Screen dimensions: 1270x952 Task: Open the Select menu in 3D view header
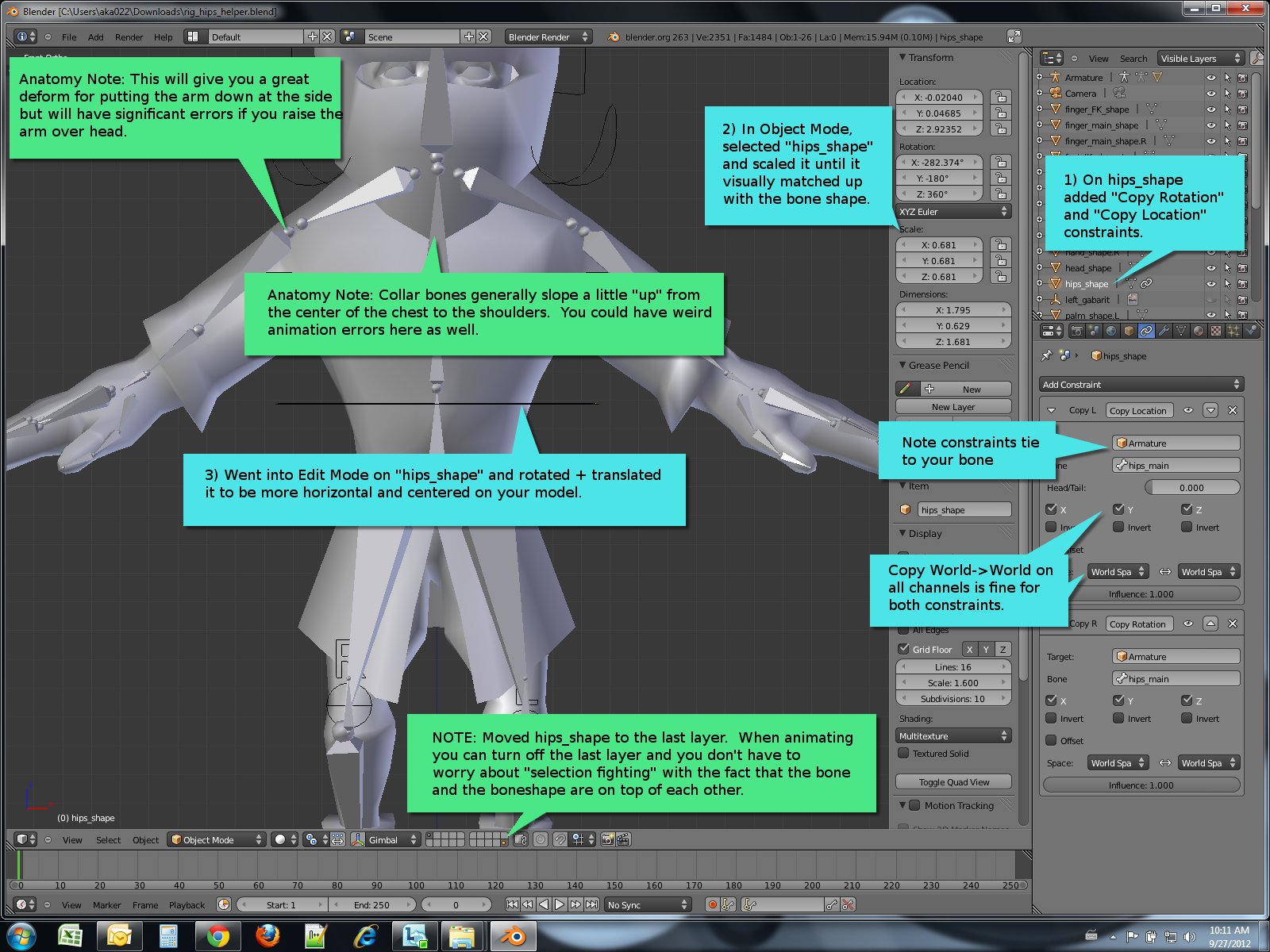point(109,840)
